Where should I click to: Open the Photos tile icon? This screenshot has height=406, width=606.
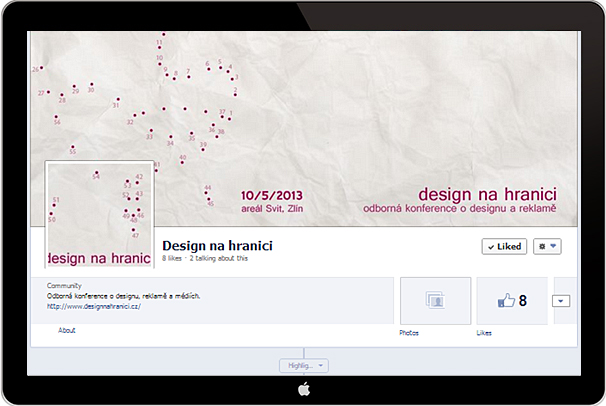pyautogui.click(x=435, y=300)
